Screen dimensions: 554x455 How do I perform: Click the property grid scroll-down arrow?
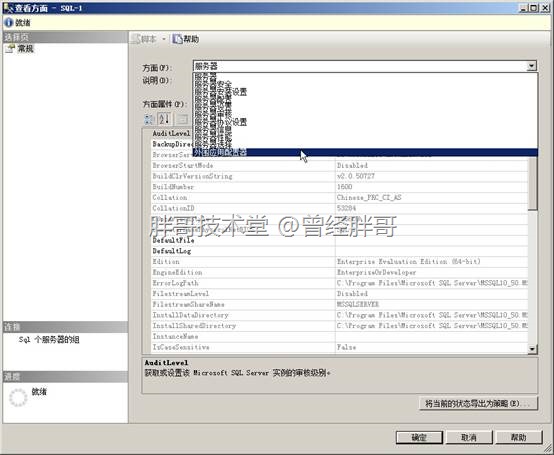[532, 349]
